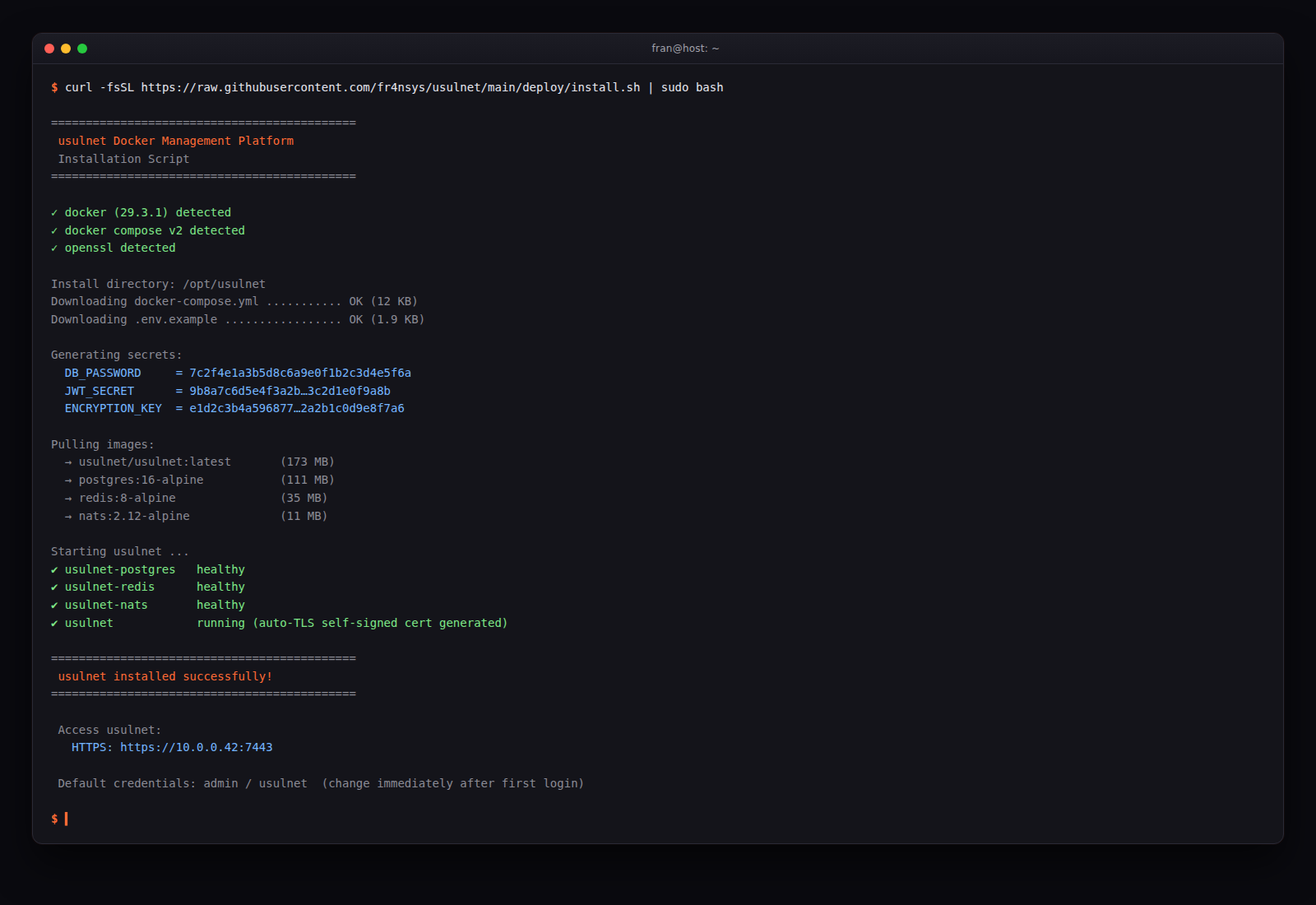Click the green maximize window button
This screenshot has width=1316, height=905.
[82, 49]
